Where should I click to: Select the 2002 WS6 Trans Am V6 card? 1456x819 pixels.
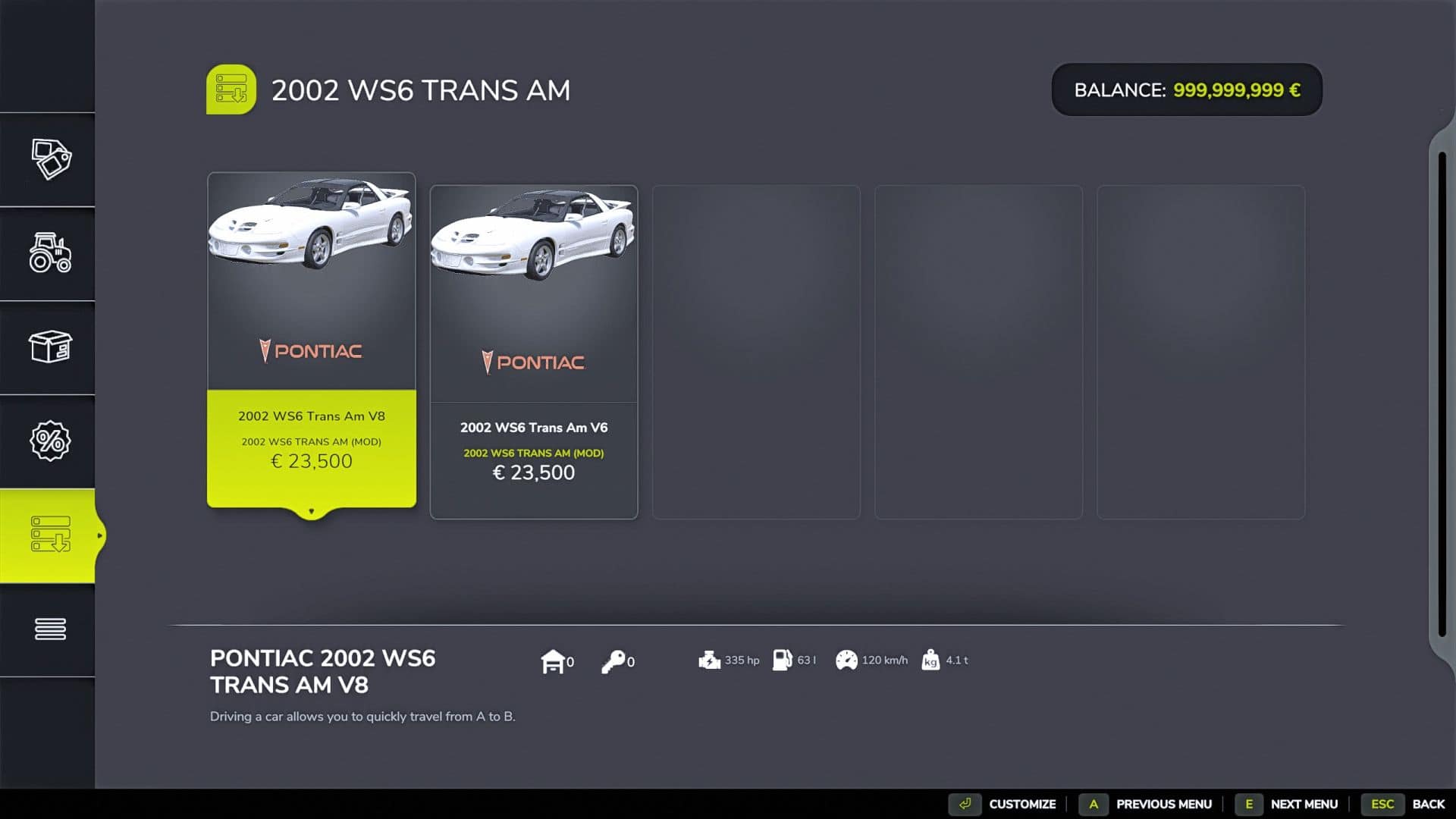(x=534, y=352)
